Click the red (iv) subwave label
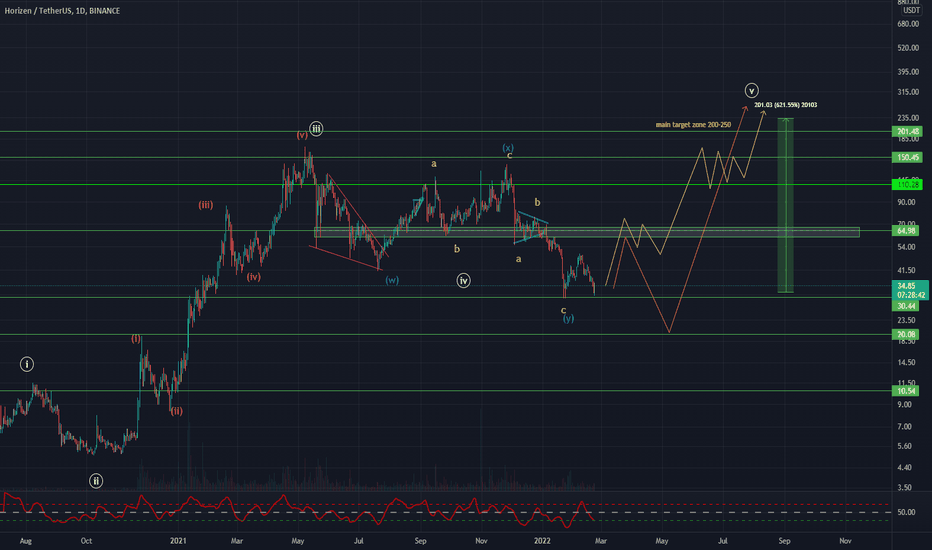Viewport: 932px width, 550px height. coord(254,277)
